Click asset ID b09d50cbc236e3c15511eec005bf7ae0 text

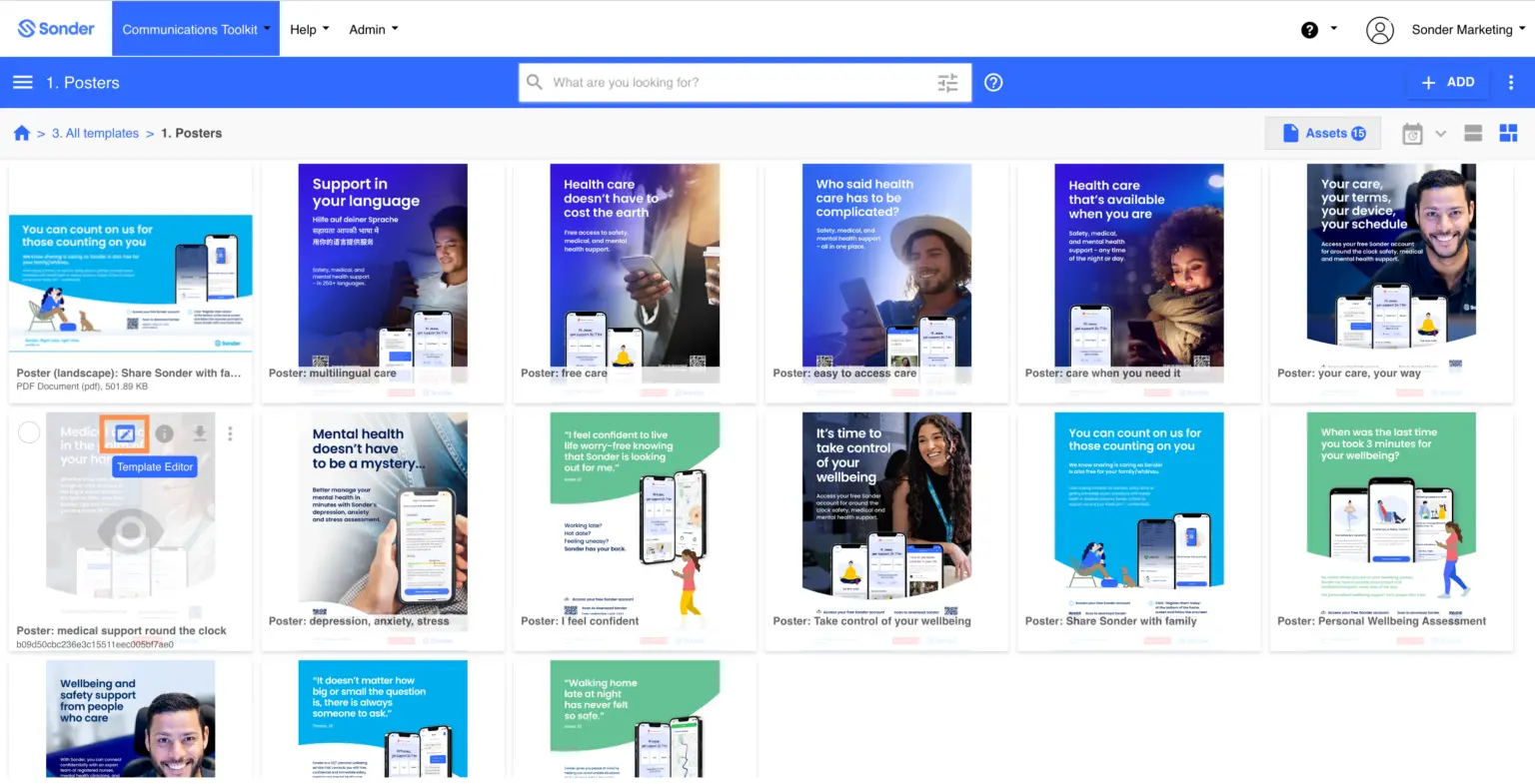[95, 644]
